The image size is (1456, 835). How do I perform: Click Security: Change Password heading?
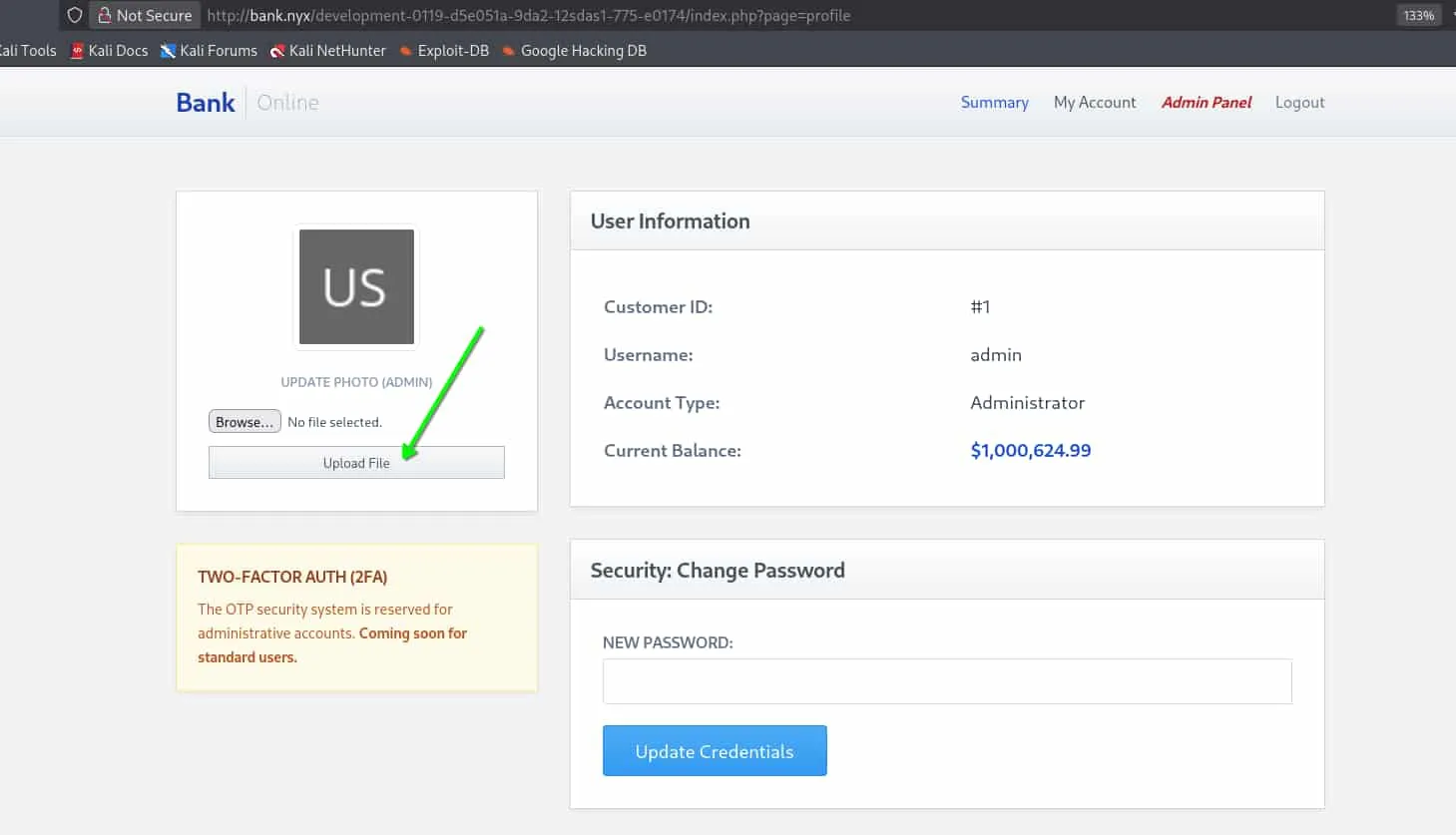(718, 571)
